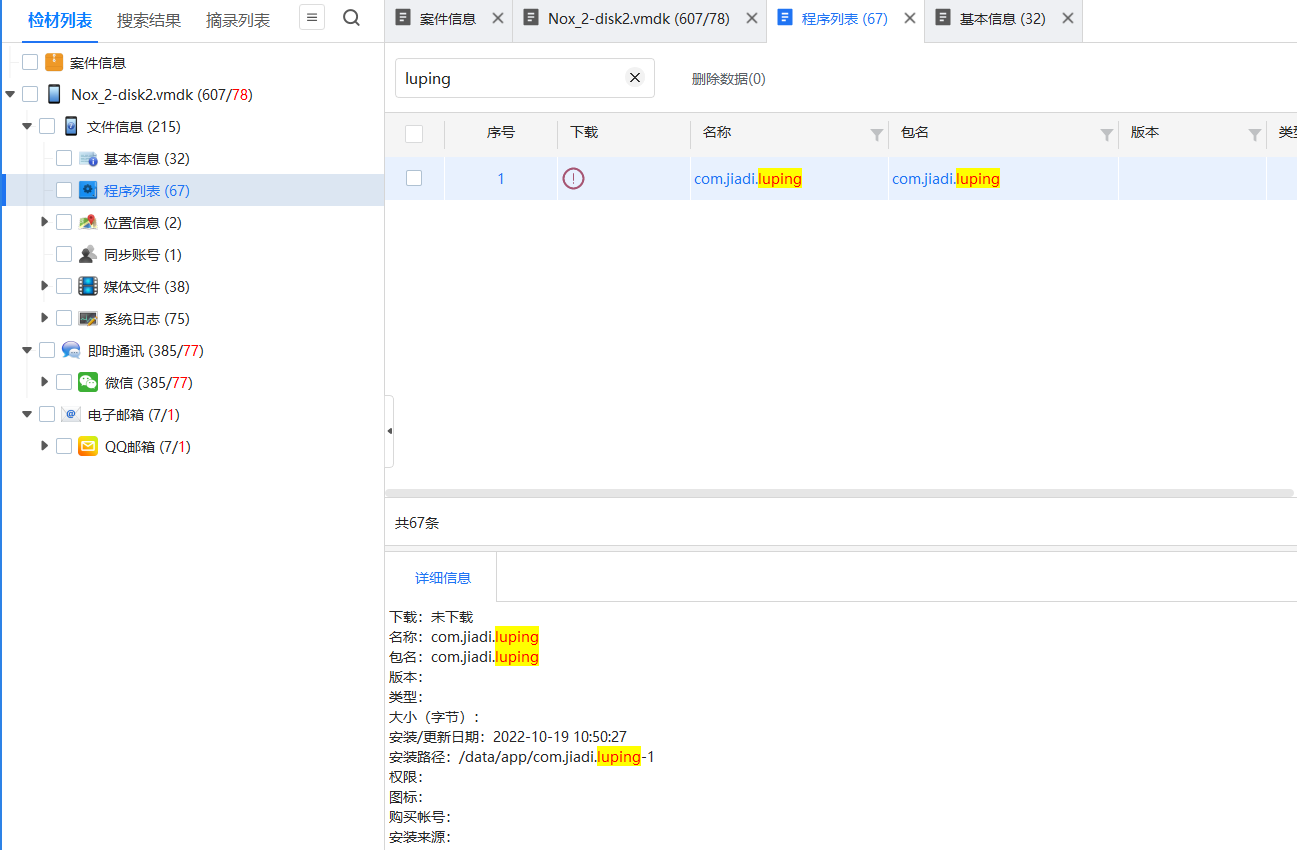Click the 程序列表 gear icon in tree

(x=88, y=190)
